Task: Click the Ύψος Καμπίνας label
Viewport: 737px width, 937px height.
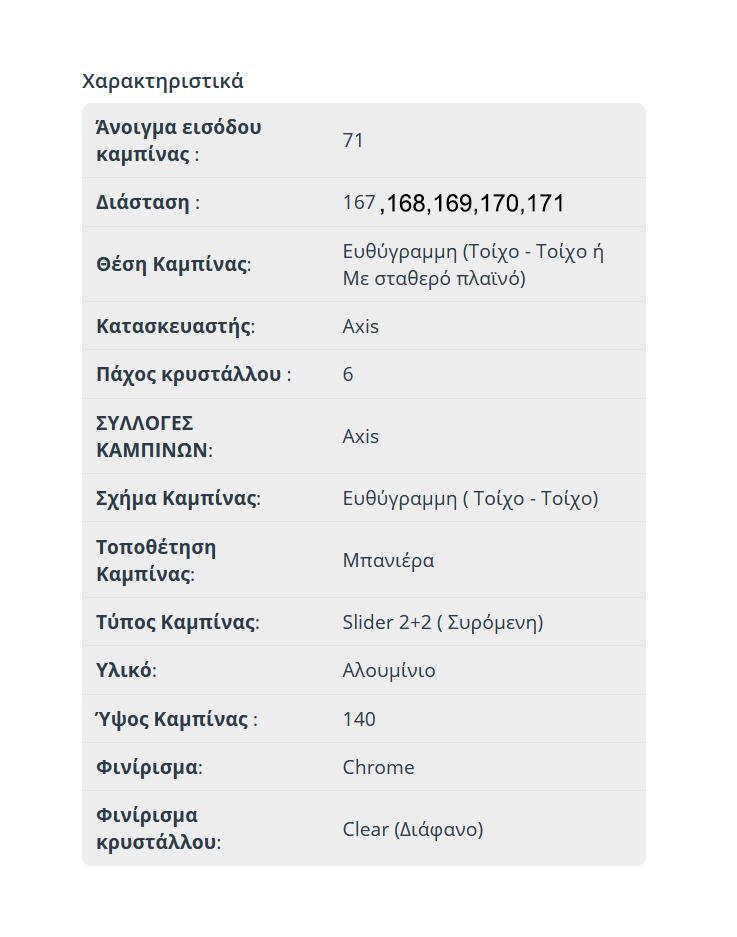Action: (176, 719)
